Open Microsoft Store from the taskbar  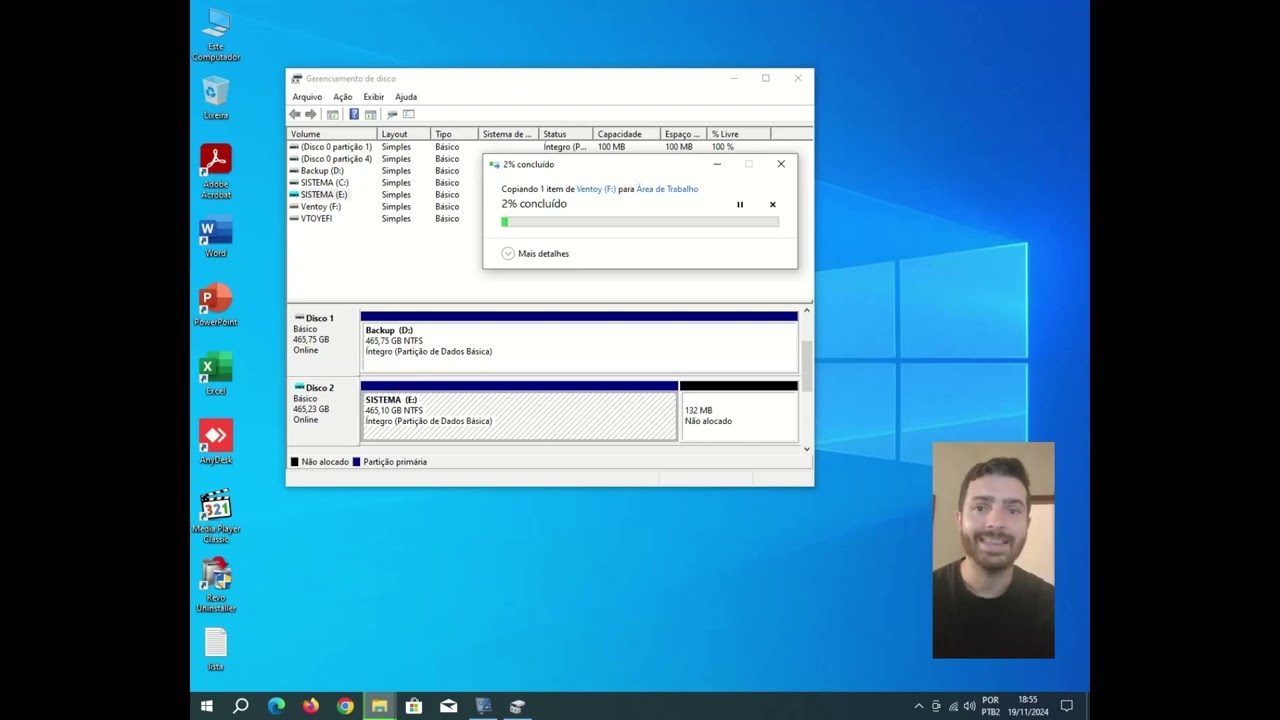click(x=414, y=706)
